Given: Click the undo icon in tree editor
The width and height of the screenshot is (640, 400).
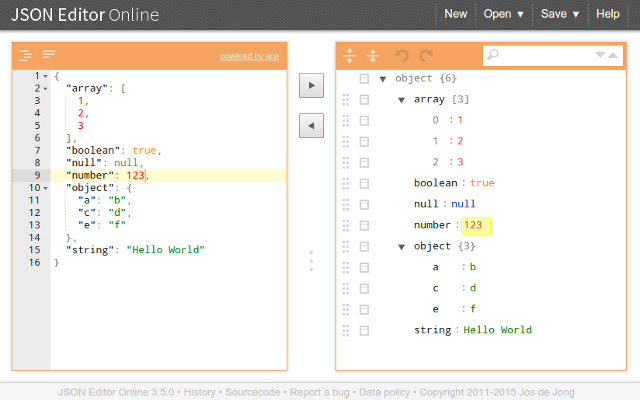Looking at the screenshot, I should (x=402, y=56).
